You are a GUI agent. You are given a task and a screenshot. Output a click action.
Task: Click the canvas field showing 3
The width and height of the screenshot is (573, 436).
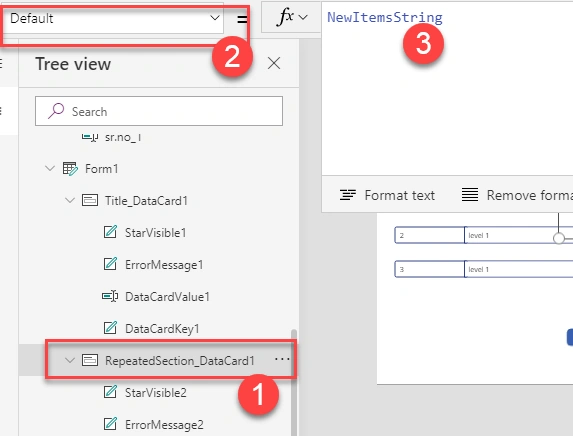click(x=429, y=269)
